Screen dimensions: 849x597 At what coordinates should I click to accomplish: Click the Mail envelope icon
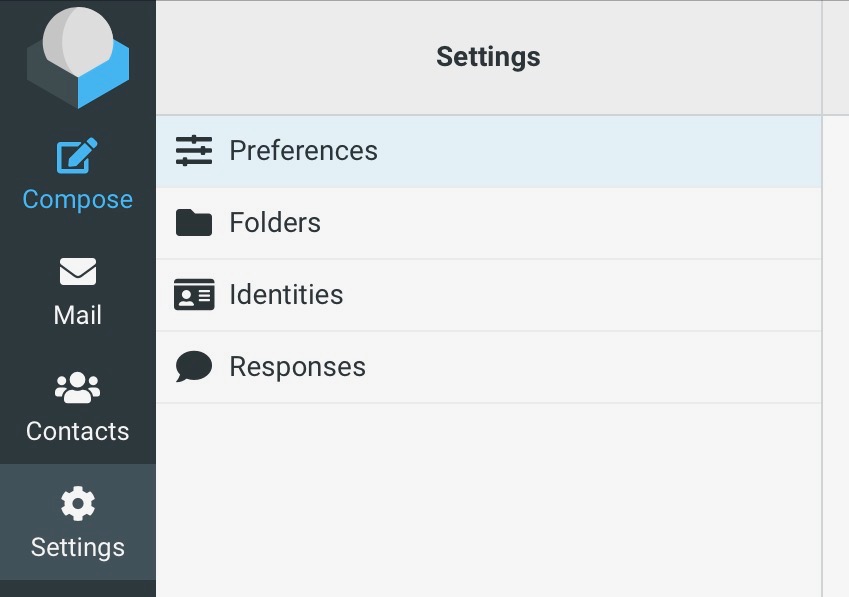point(78,271)
